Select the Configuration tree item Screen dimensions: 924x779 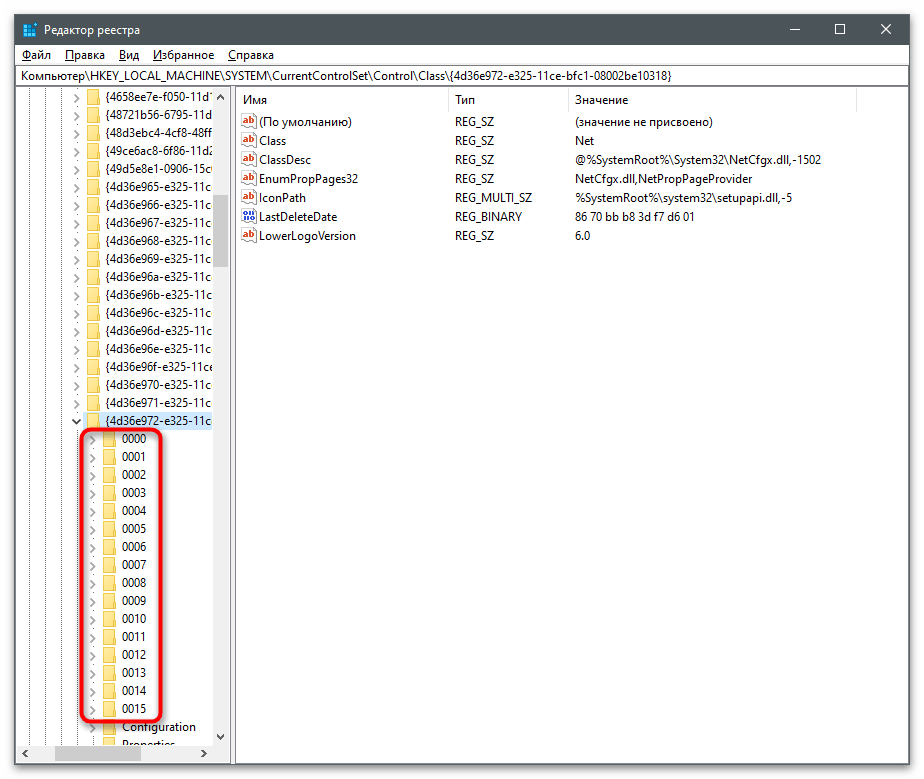click(159, 727)
